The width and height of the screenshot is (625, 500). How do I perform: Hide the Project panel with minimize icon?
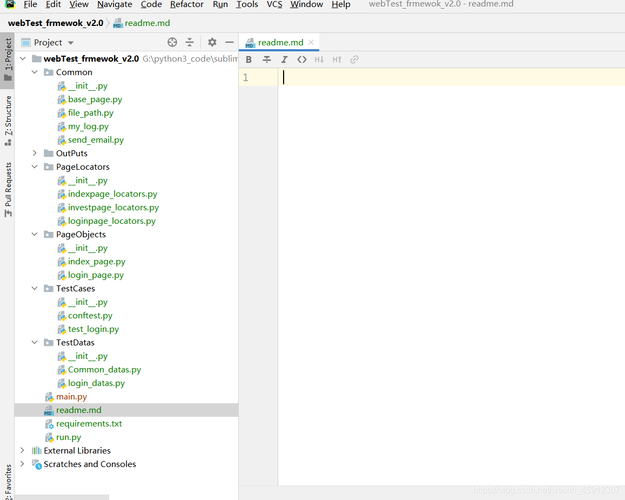point(229,43)
